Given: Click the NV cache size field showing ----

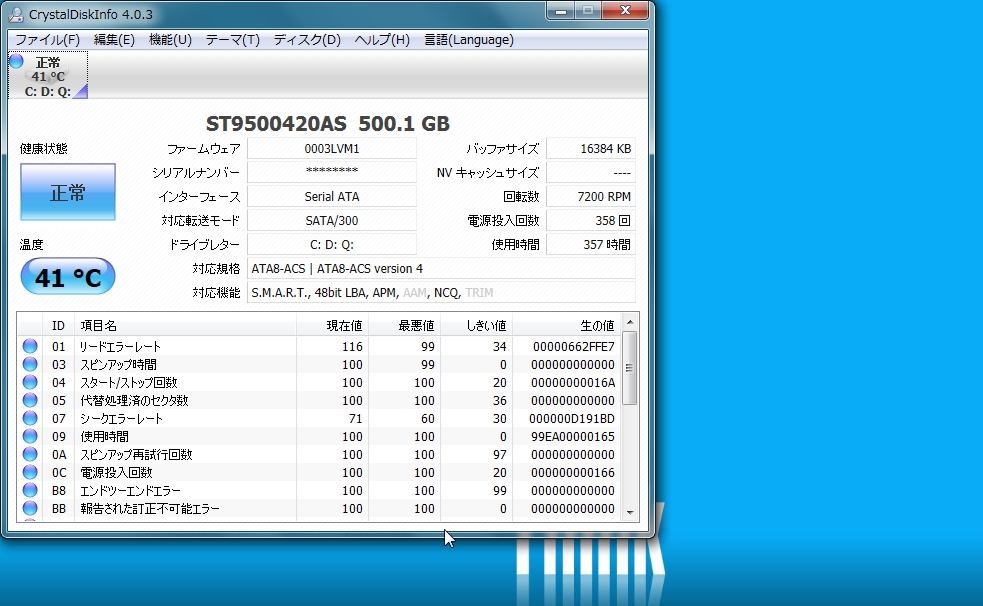Looking at the screenshot, I should pos(591,172).
